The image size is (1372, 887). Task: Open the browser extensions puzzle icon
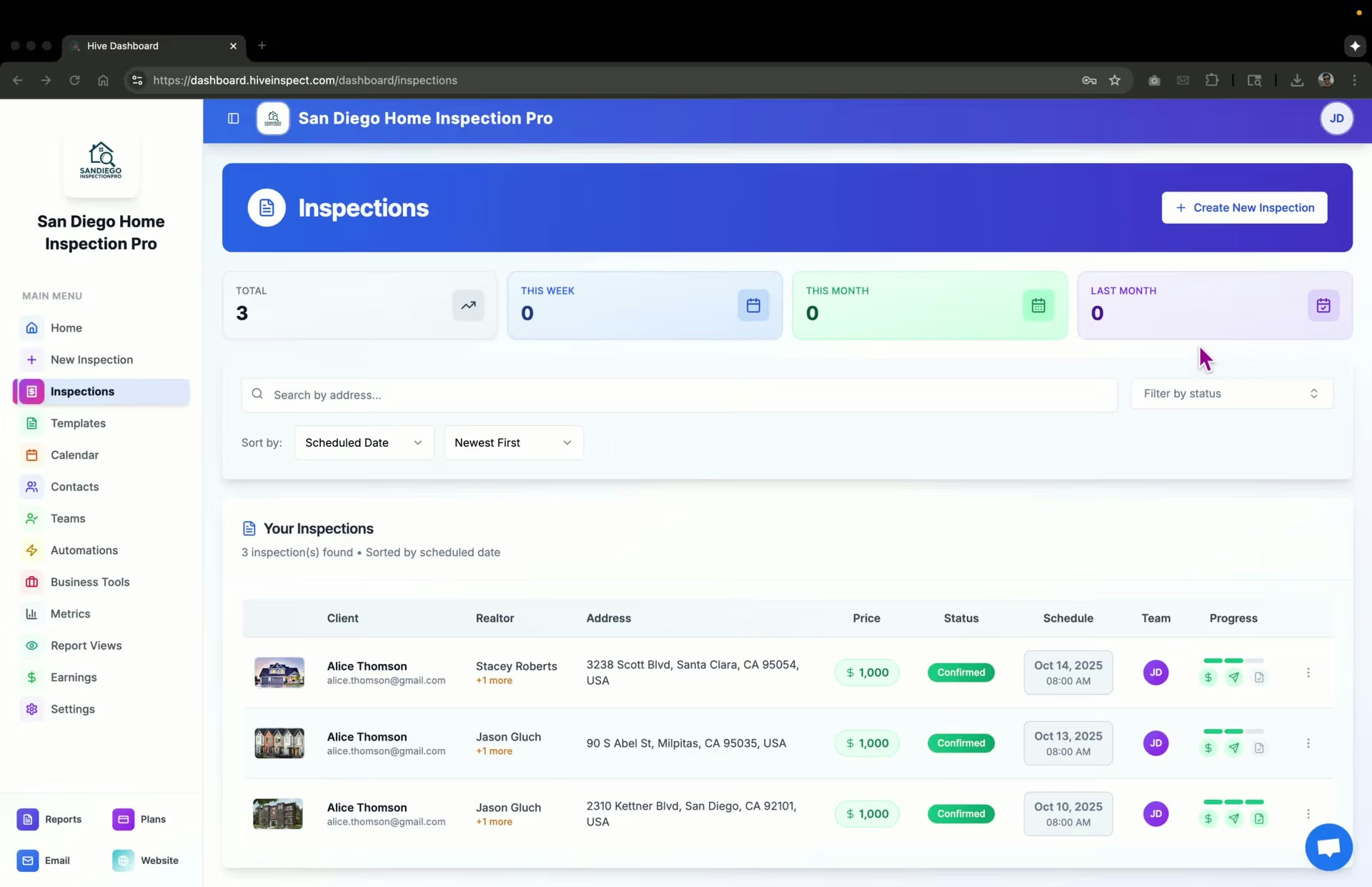tap(1212, 80)
